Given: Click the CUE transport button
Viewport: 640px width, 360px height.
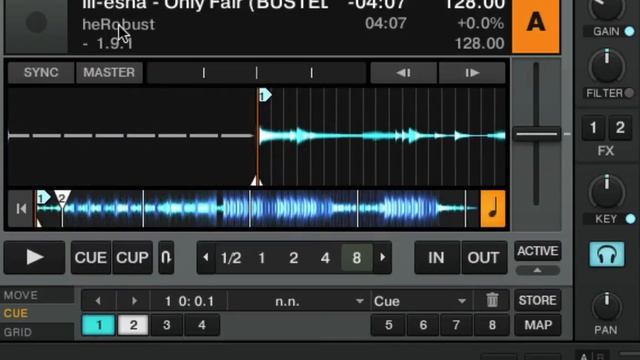Looking at the screenshot, I should pos(91,258).
